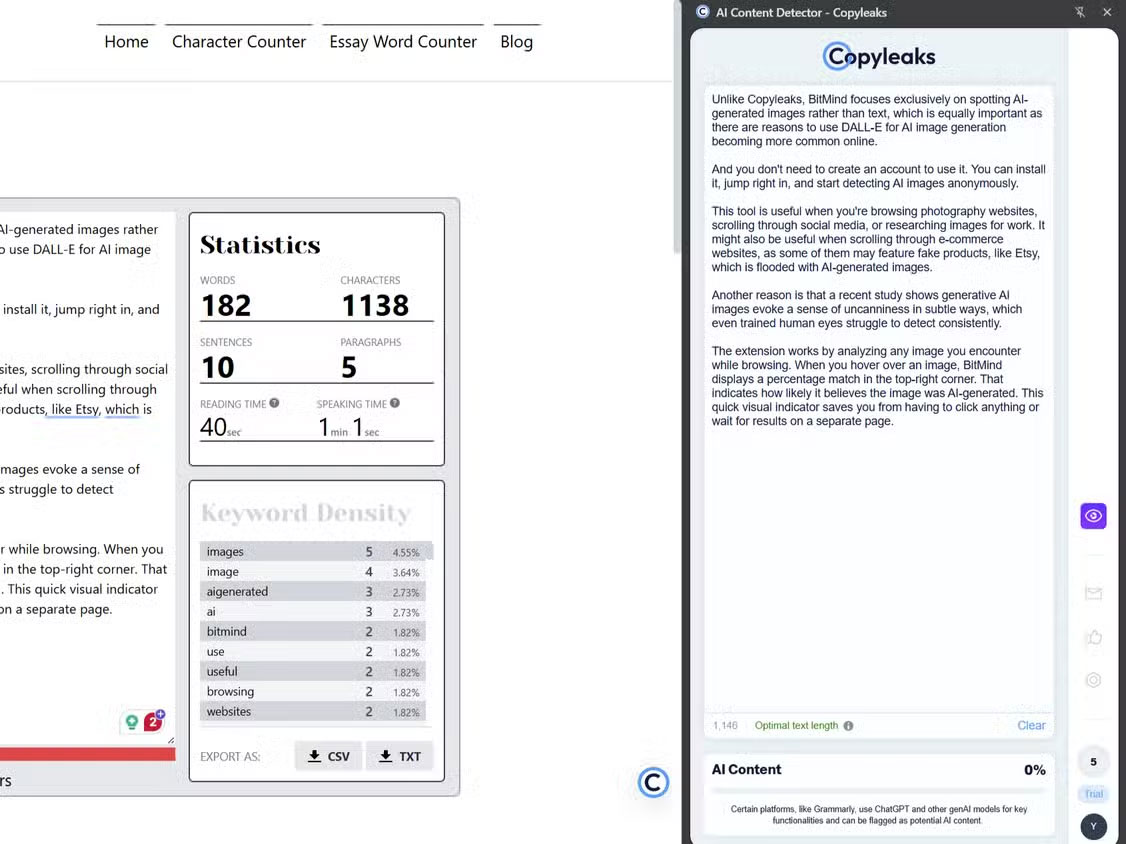The image size is (1126, 844).
Task: Click the Trial plan badge
Action: [1093, 794]
